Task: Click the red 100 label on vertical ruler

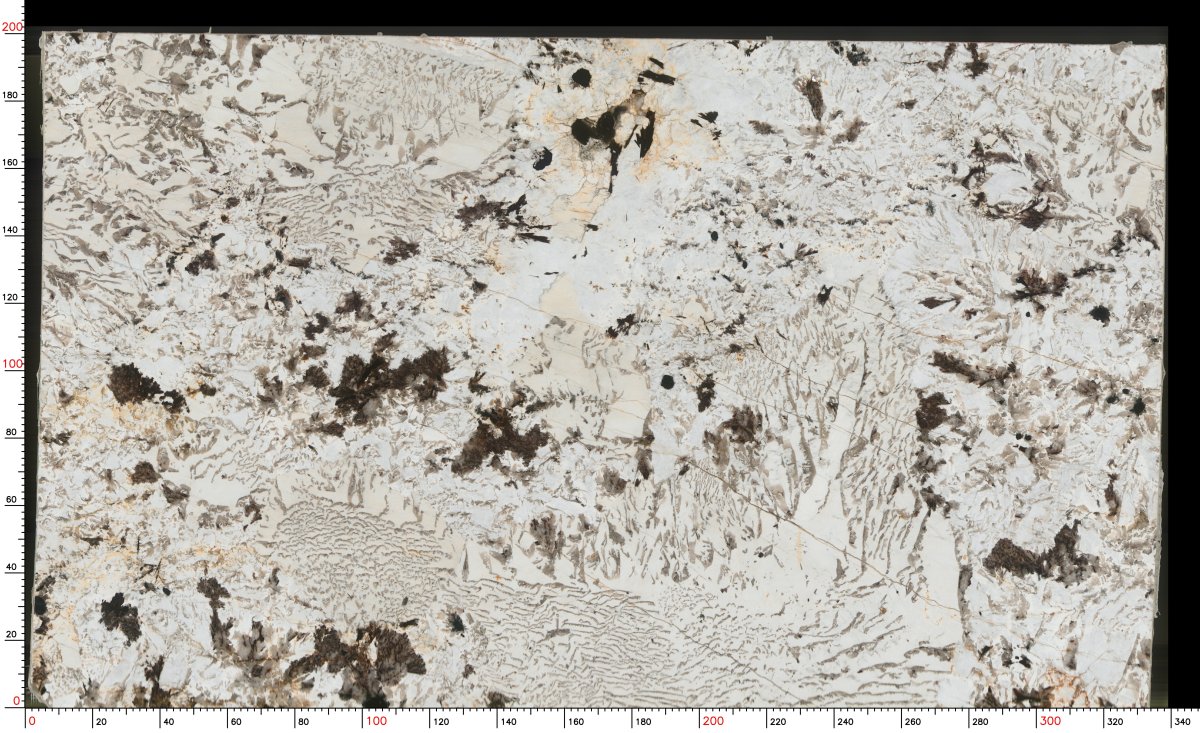Action: click(12, 365)
